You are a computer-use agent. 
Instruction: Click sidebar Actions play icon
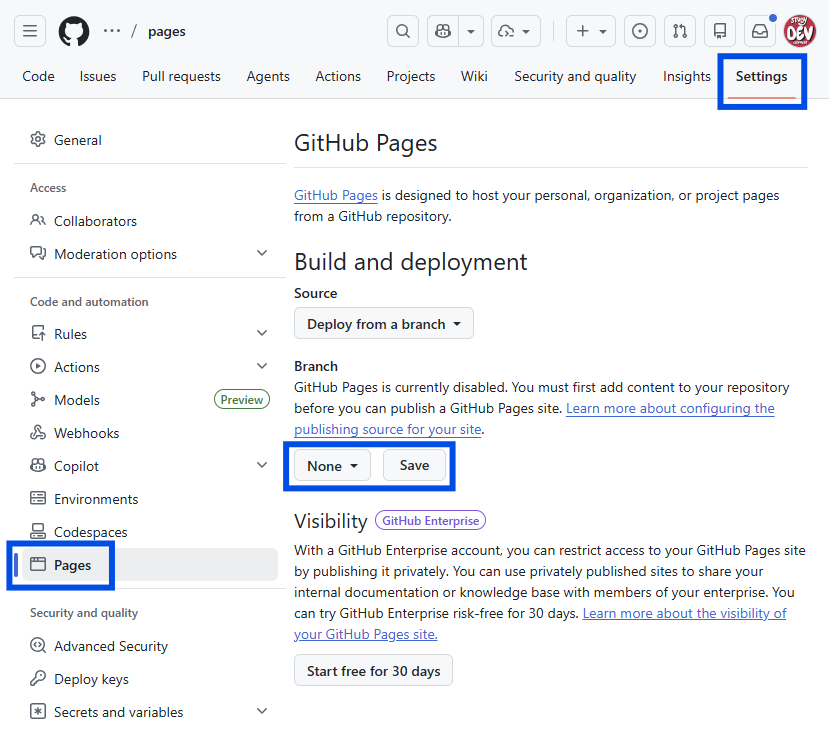(x=38, y=366)
